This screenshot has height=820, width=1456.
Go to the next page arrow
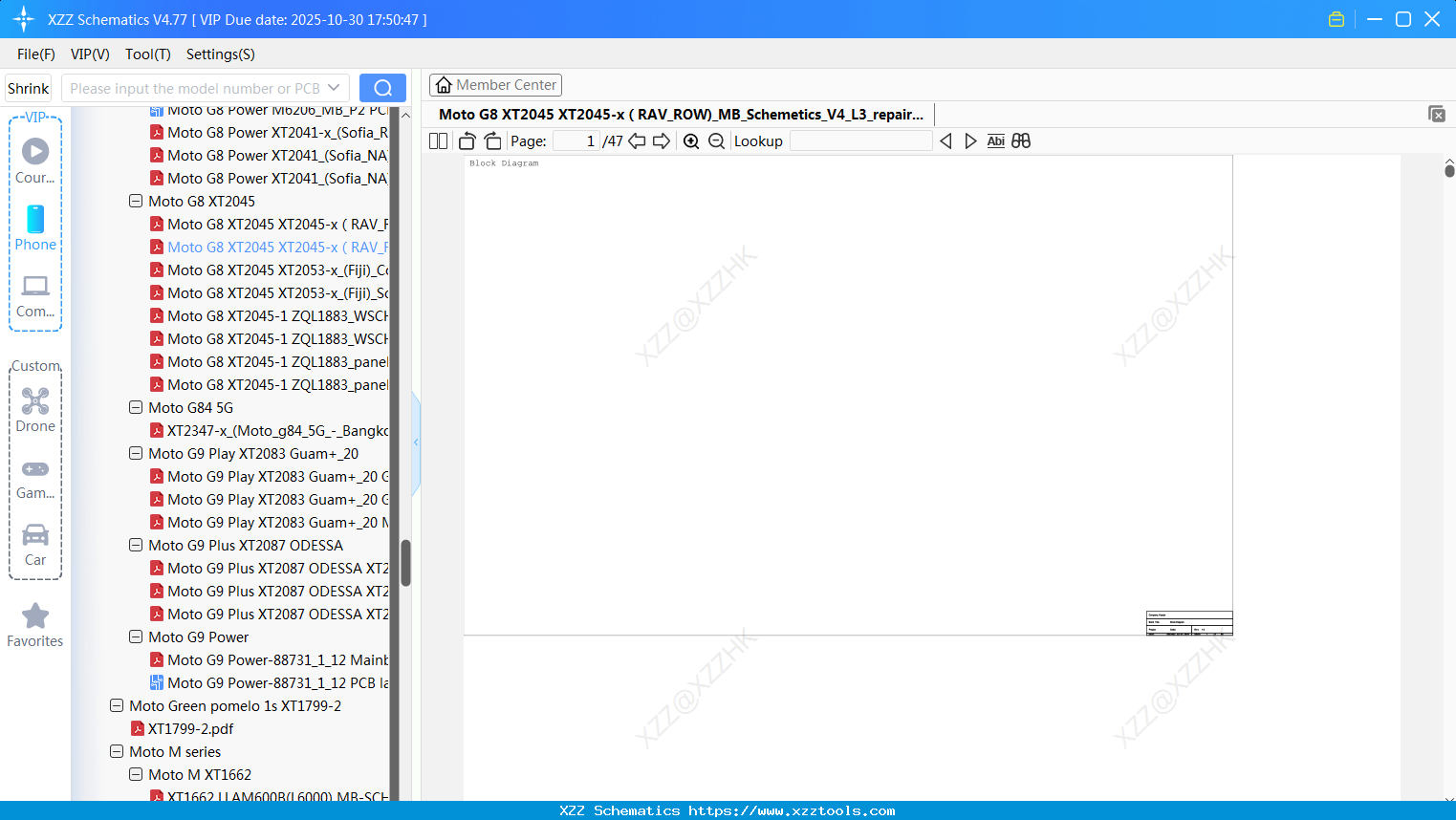pos(662,141)
